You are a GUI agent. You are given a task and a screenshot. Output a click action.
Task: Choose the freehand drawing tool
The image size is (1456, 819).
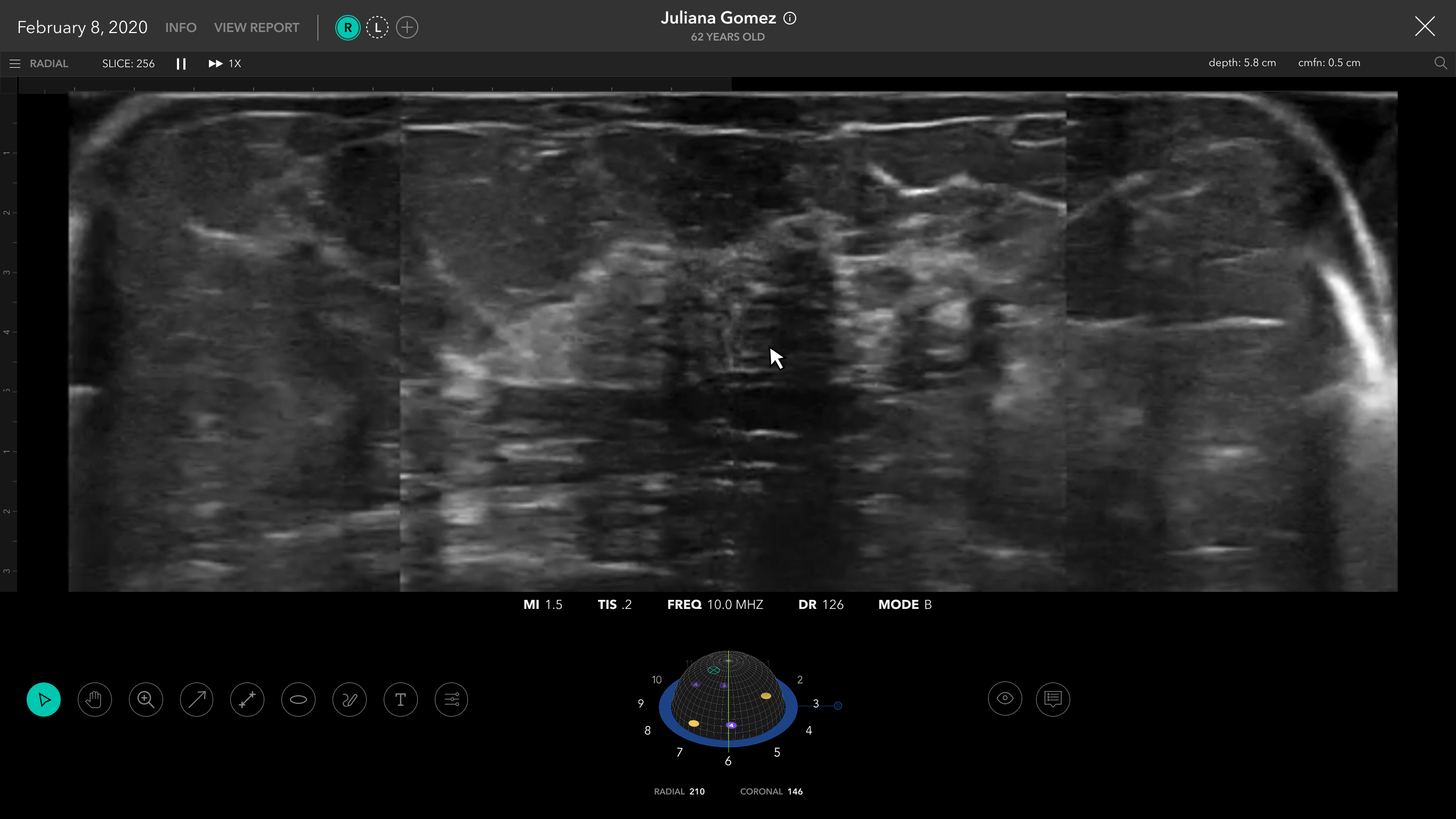point(349,700)
